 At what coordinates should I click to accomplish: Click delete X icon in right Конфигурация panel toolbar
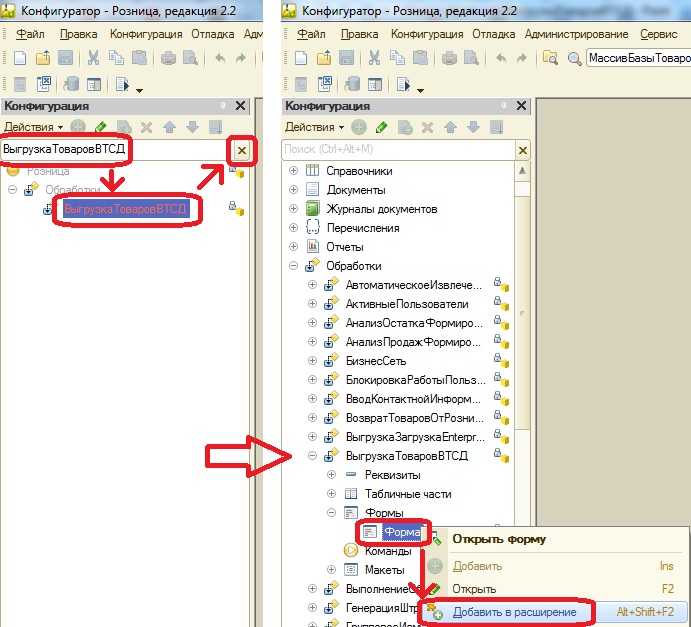[427, 127]
